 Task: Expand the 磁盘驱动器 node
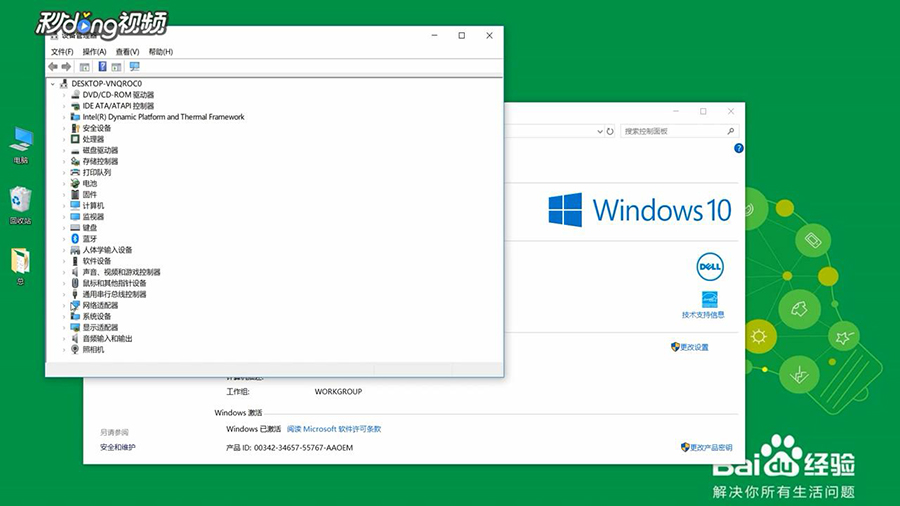(x=64, y=150)
